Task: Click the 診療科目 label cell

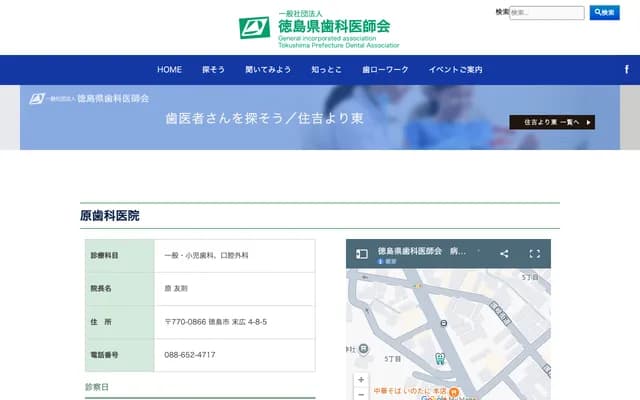Action: pos(120,256)
